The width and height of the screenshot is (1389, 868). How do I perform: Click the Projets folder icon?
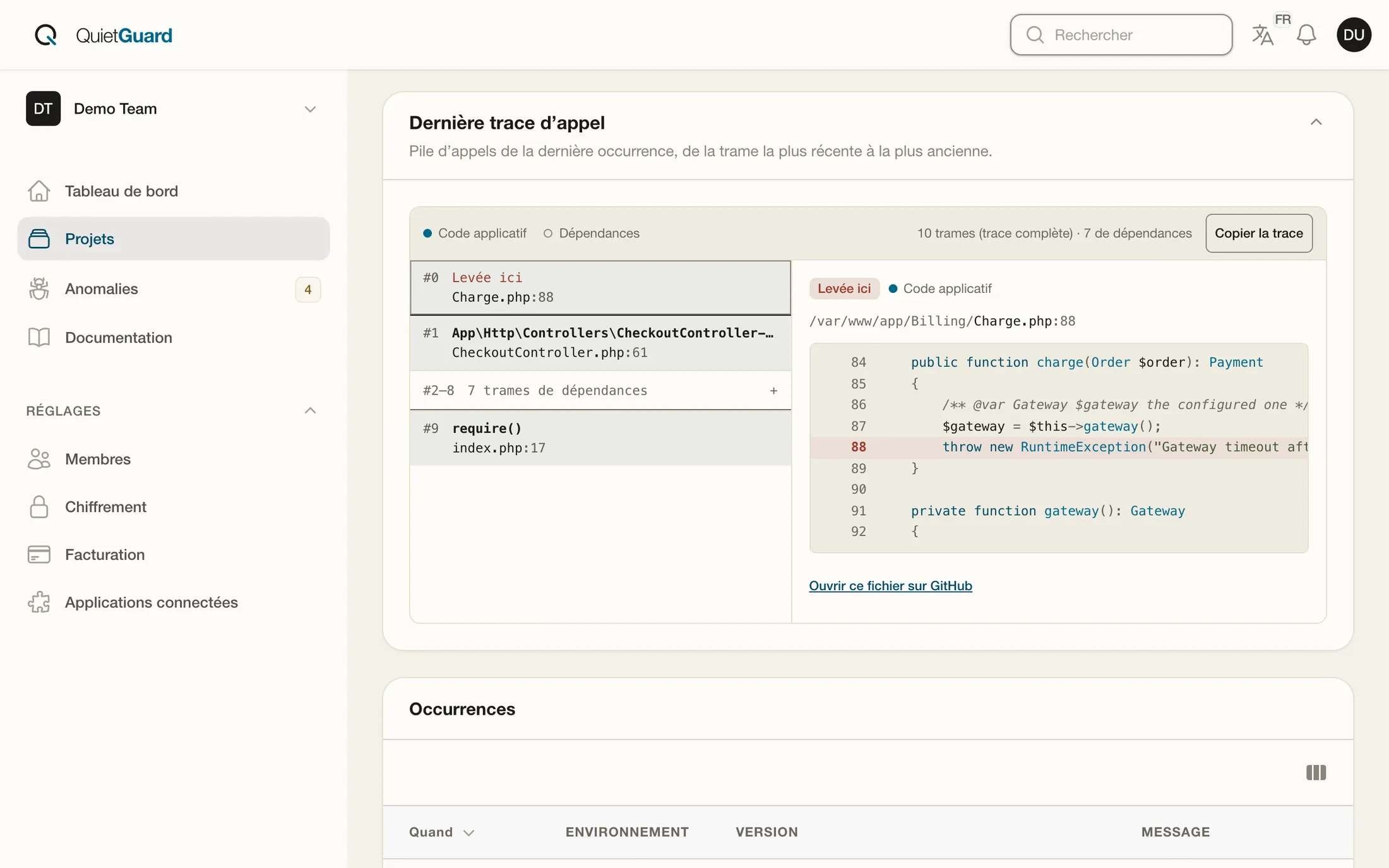(x=39, y=239)
